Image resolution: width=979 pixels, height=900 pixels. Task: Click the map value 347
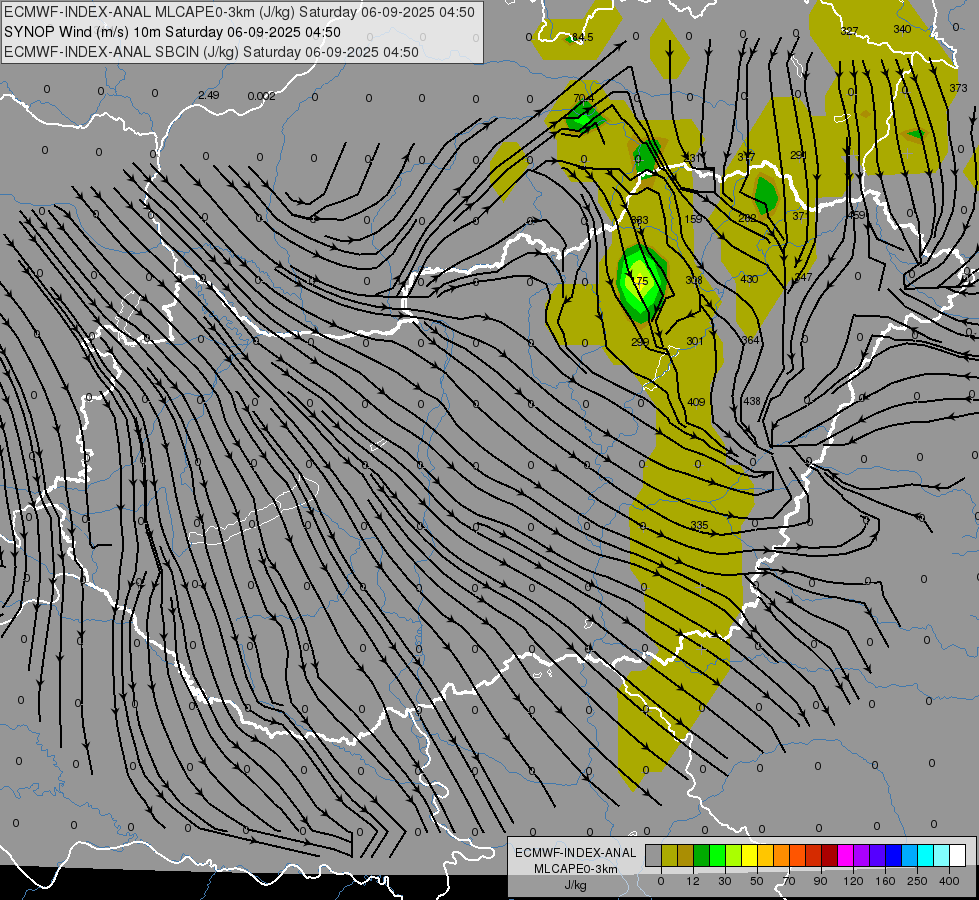coord(803,277)
